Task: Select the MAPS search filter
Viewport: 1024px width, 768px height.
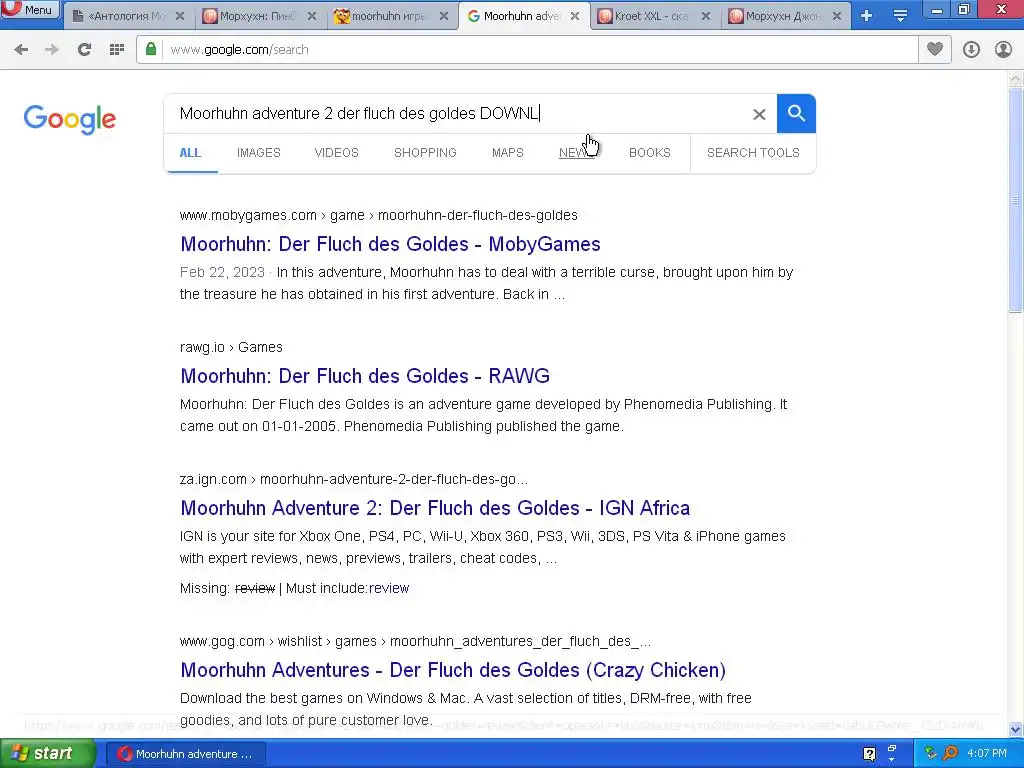Action: [x=507, y=153]
